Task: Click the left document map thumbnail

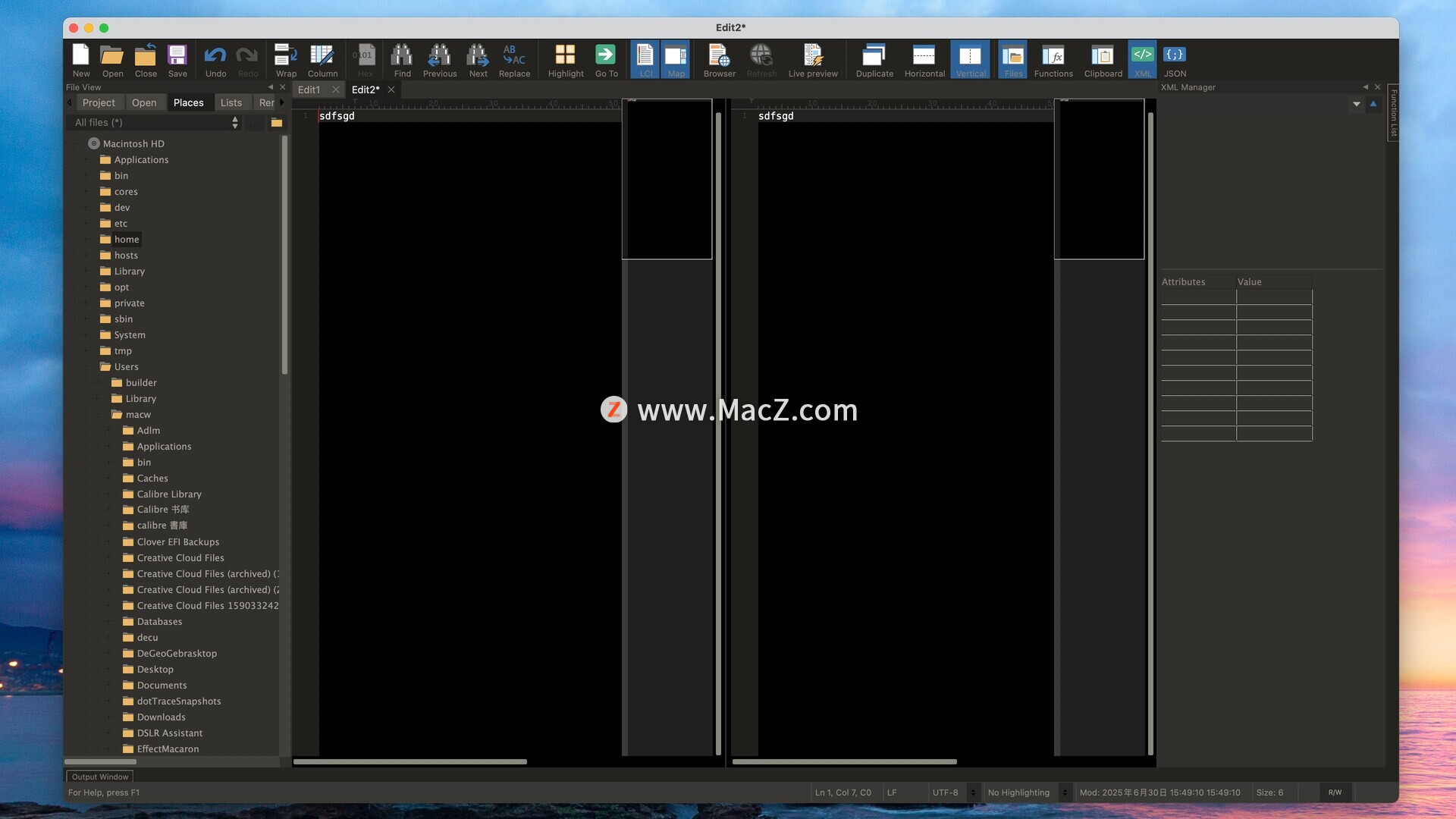Action: 667,179
